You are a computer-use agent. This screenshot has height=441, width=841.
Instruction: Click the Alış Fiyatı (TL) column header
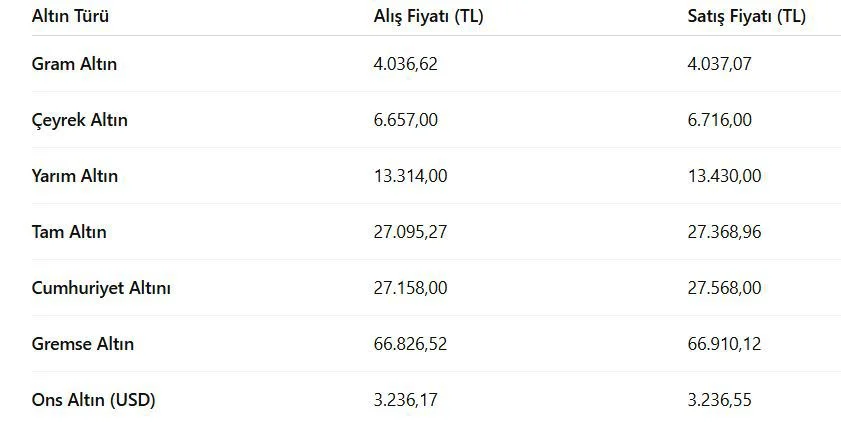tap(429, 16)
